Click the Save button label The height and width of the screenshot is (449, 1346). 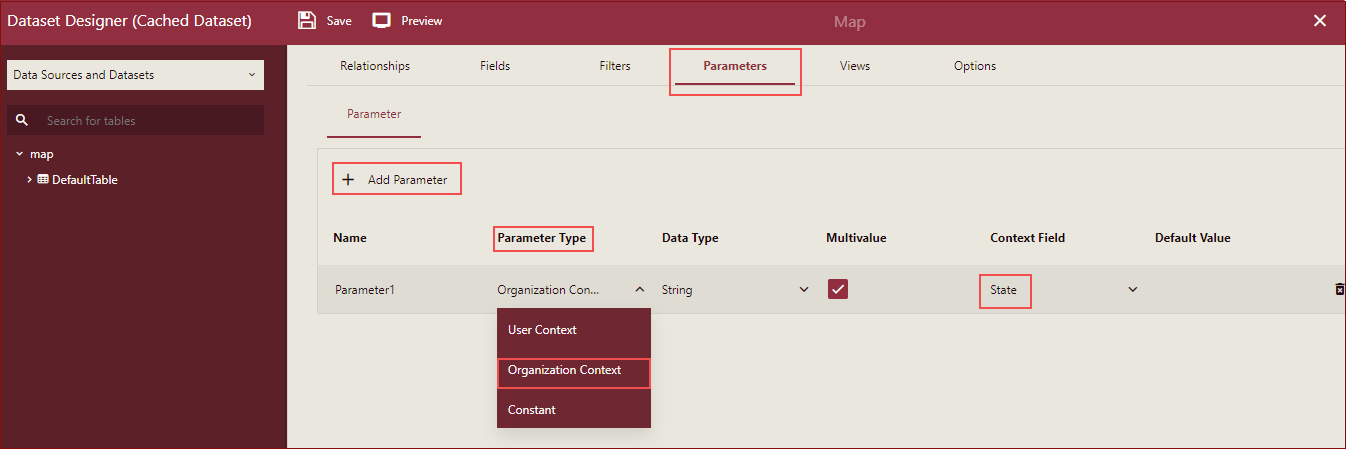tap(339, 21)
